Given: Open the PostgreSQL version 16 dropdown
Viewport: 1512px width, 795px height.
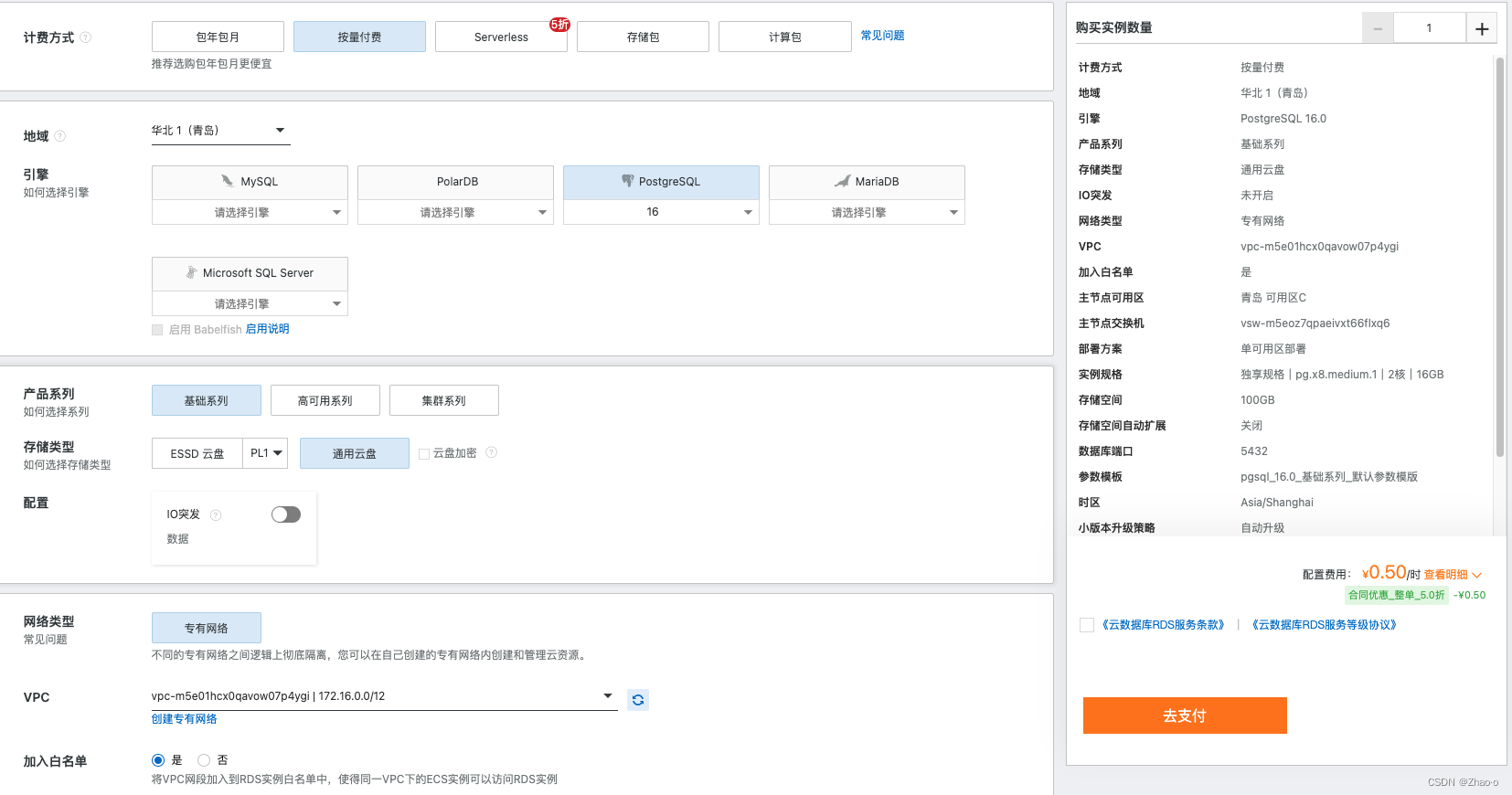Looking at the screenshot, I should pyautogui.click(x=661, y=212).
